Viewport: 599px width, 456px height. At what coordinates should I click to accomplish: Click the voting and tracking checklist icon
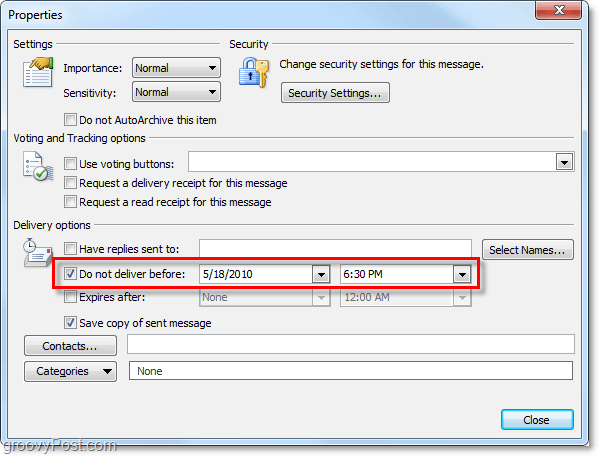click(38, 167)
